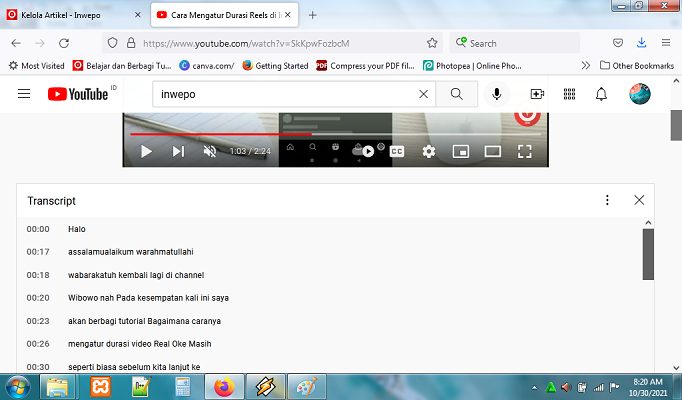682x400 pixels.
Task: Open XAMPP from taskbar
Action: click(x=100, y=387)
